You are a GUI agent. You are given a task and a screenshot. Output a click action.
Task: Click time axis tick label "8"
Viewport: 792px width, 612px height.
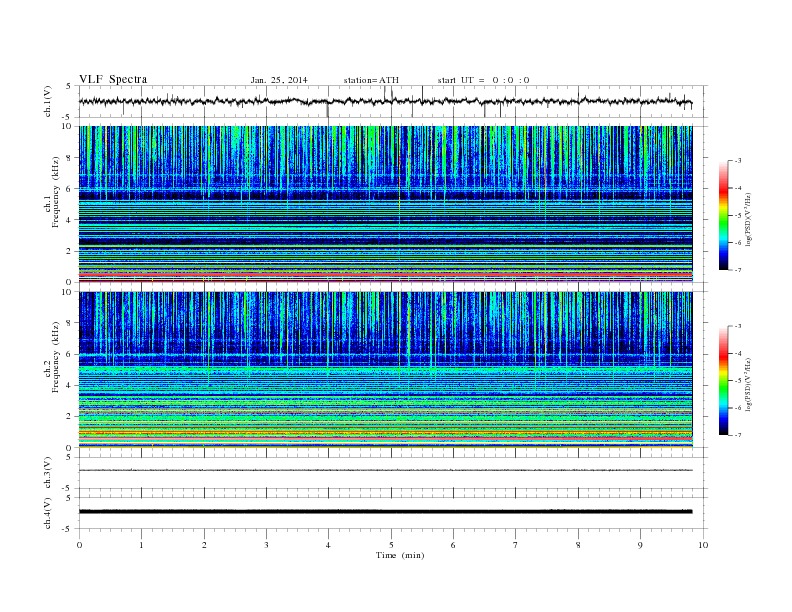tap(578, 545)
